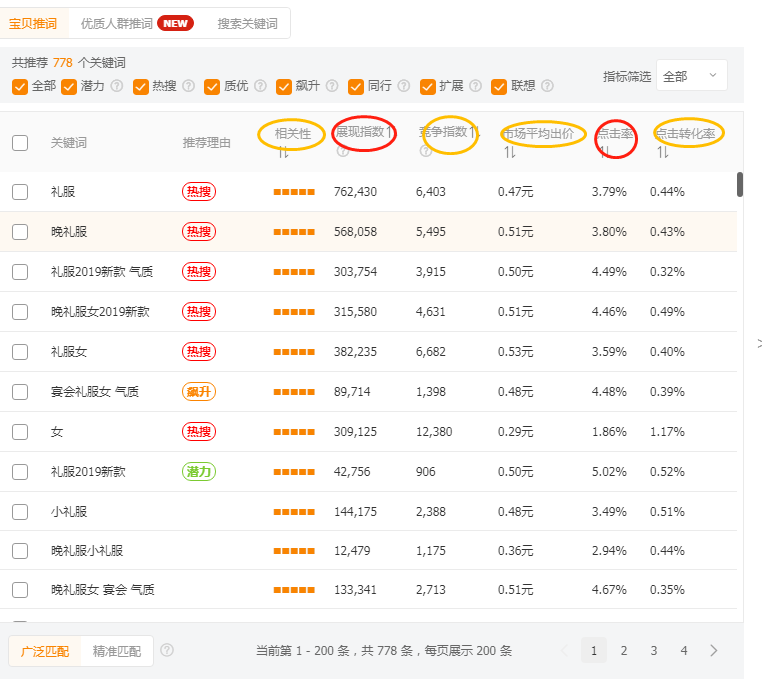Click help icon next to 精准匹配
The image size is (762, 690).
tap(167, 650)
